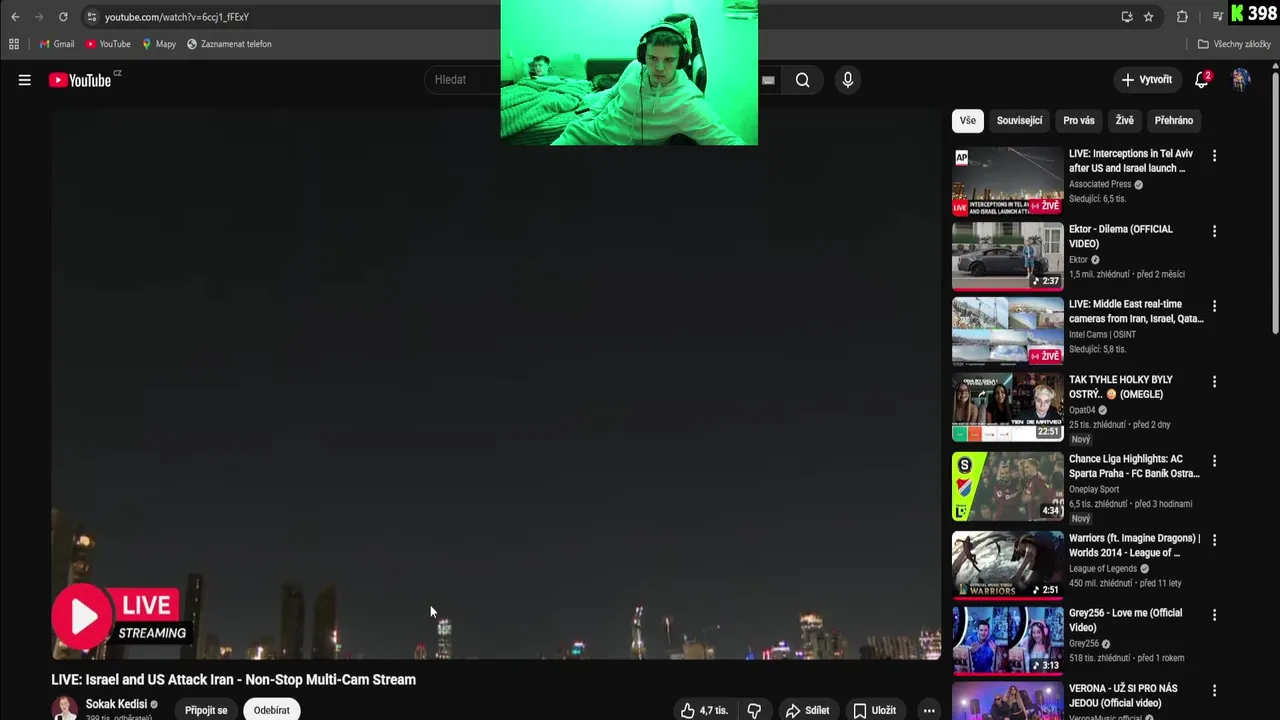Open the media controls icon in toolbar
Viewport: 1280px width, 720px height.
pos(1217,17)
